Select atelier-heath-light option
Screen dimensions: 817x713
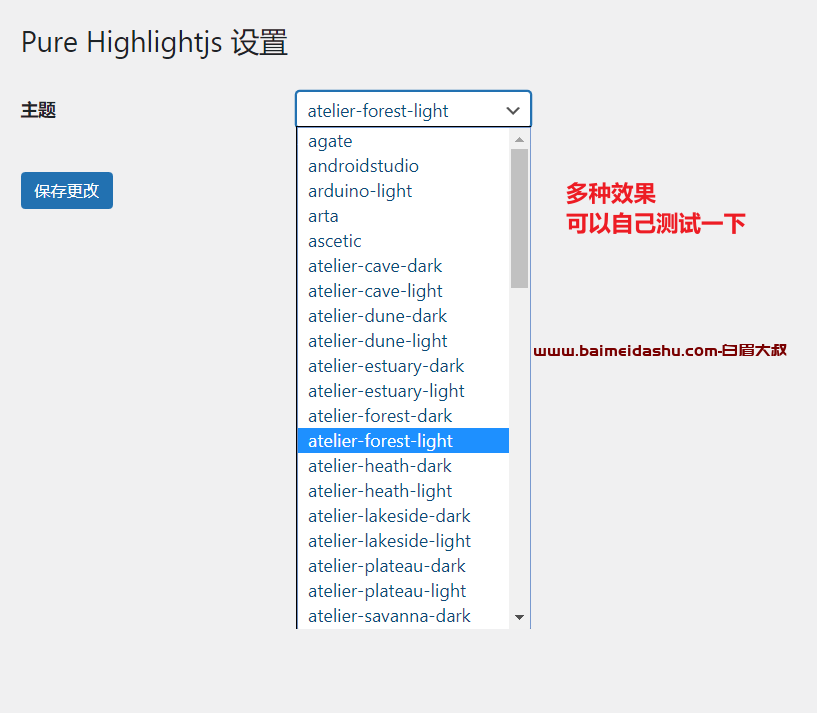pos(403,491)
